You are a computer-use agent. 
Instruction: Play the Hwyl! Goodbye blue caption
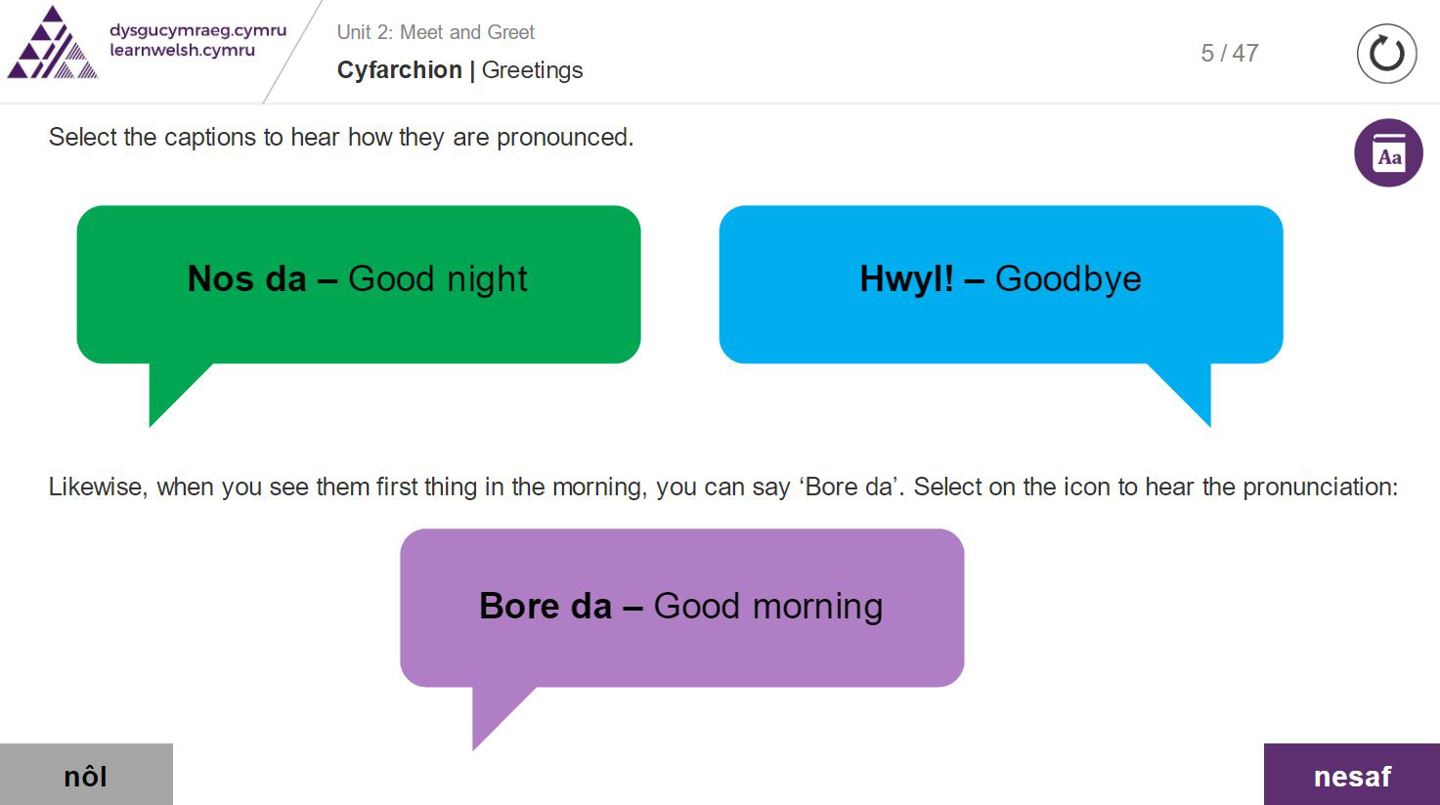(x=1000, y=284)
